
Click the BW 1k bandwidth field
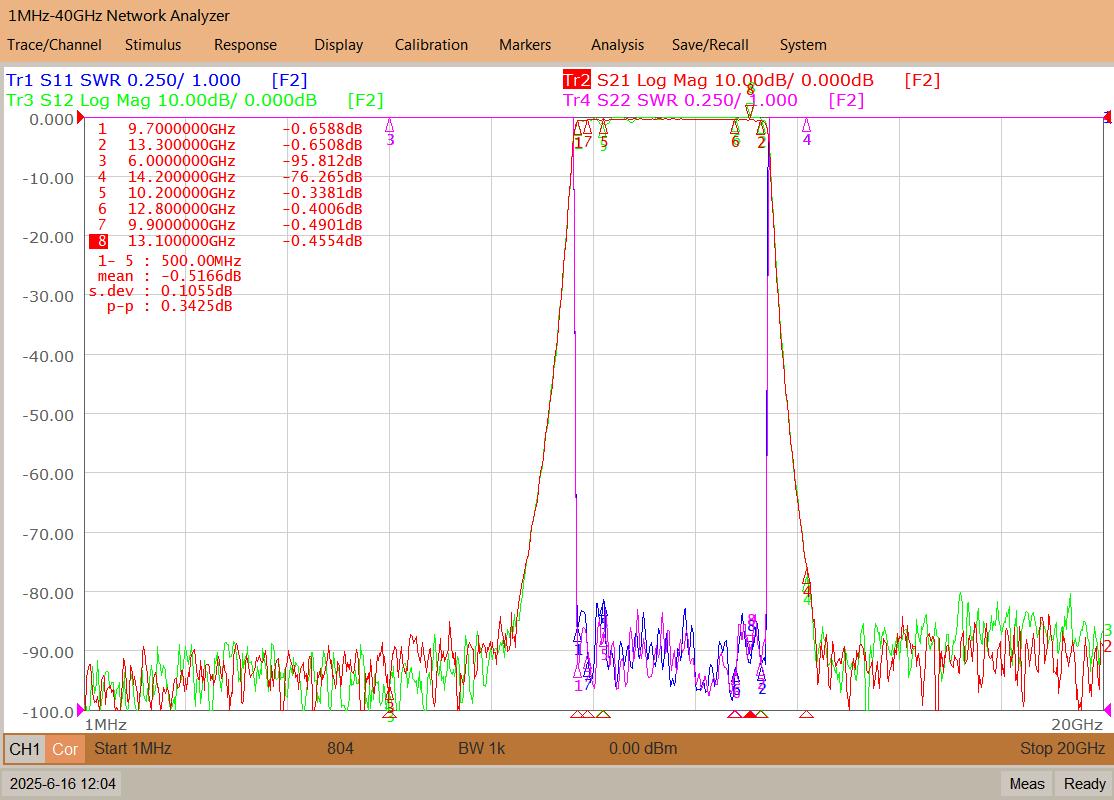point(482,749)
